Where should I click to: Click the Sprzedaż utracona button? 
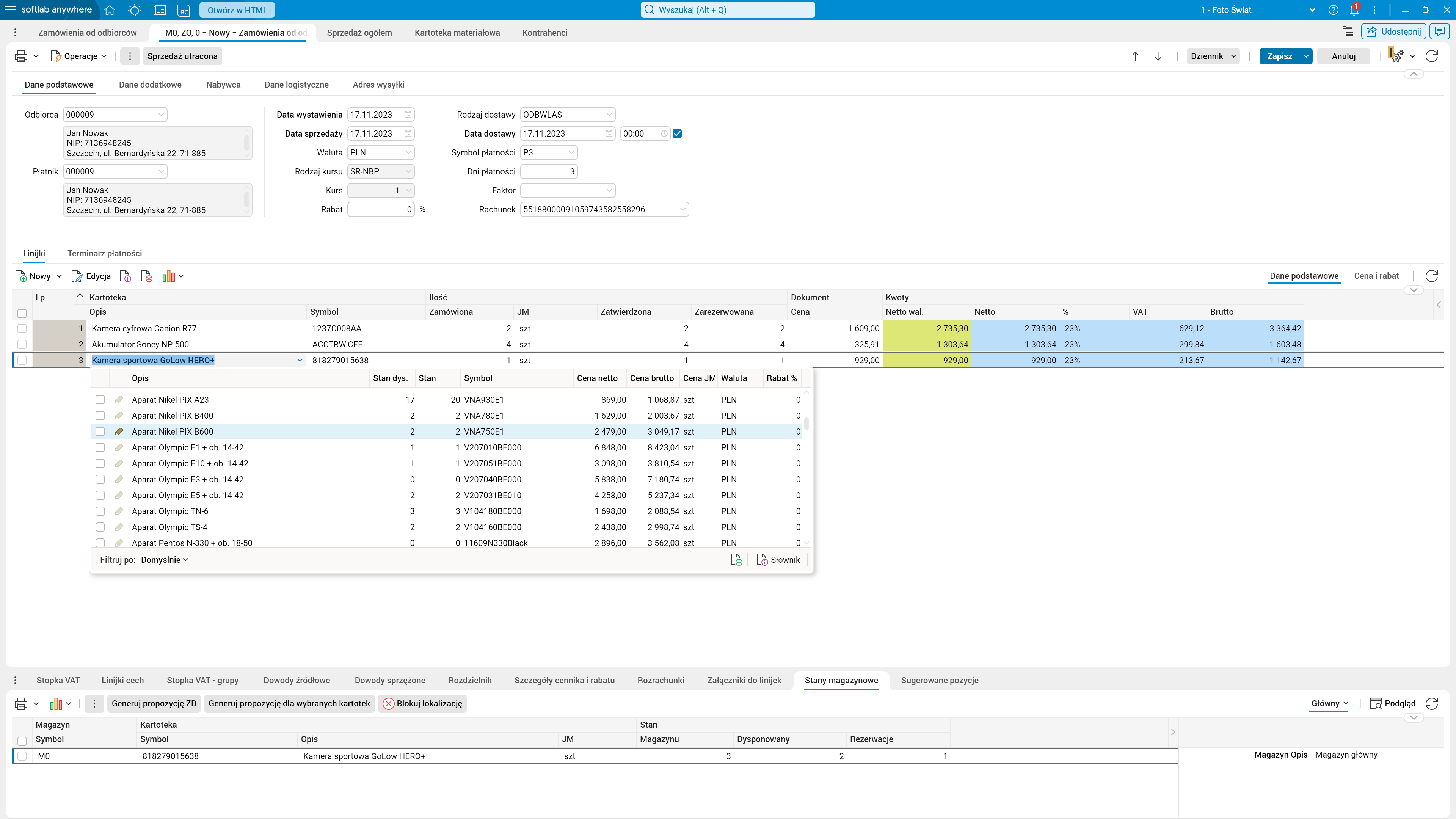[x=182, y=56]
